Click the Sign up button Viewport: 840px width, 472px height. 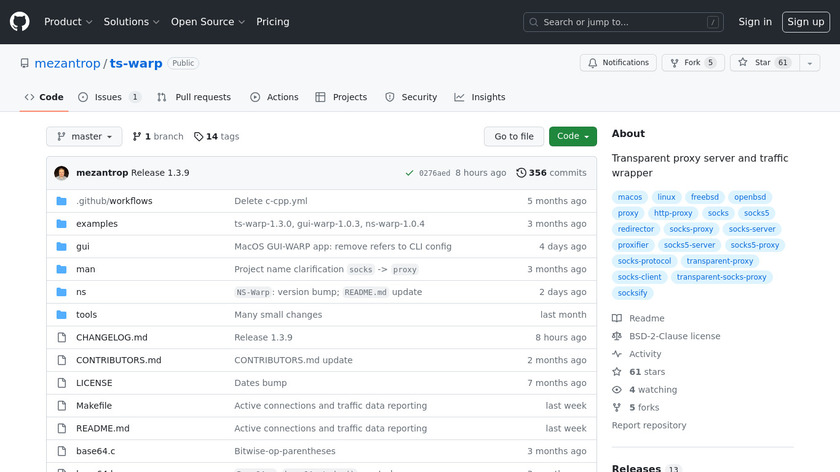[x=805, y=22]
